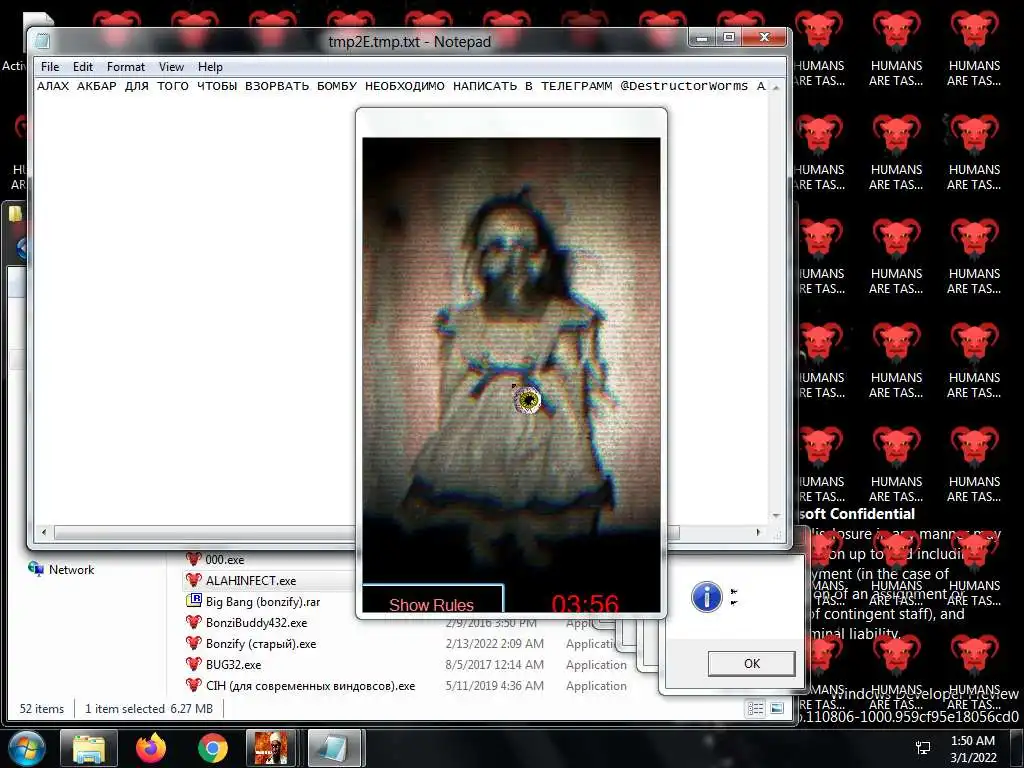
Task: Open the View menu in Notepad
Action: 171,67
